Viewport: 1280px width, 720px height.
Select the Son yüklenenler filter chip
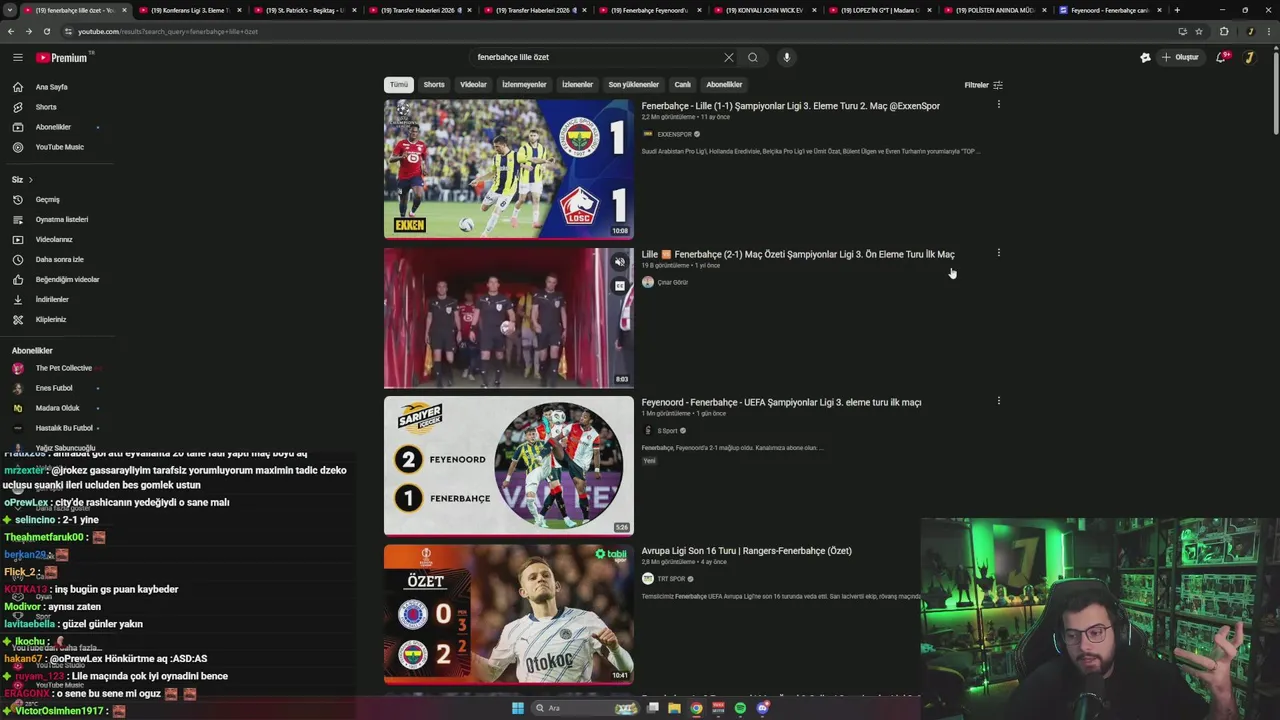[x=634, y=85]
